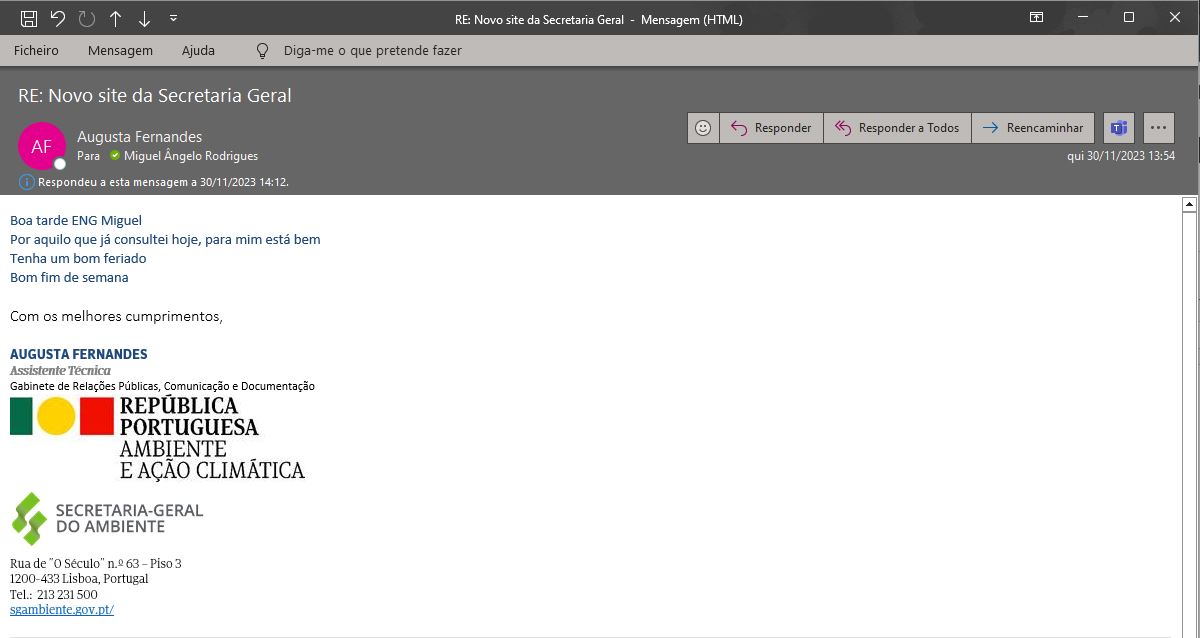Click the AF sender avatar
Viewport: 1200px width, 638px height.
click(41, 146)
